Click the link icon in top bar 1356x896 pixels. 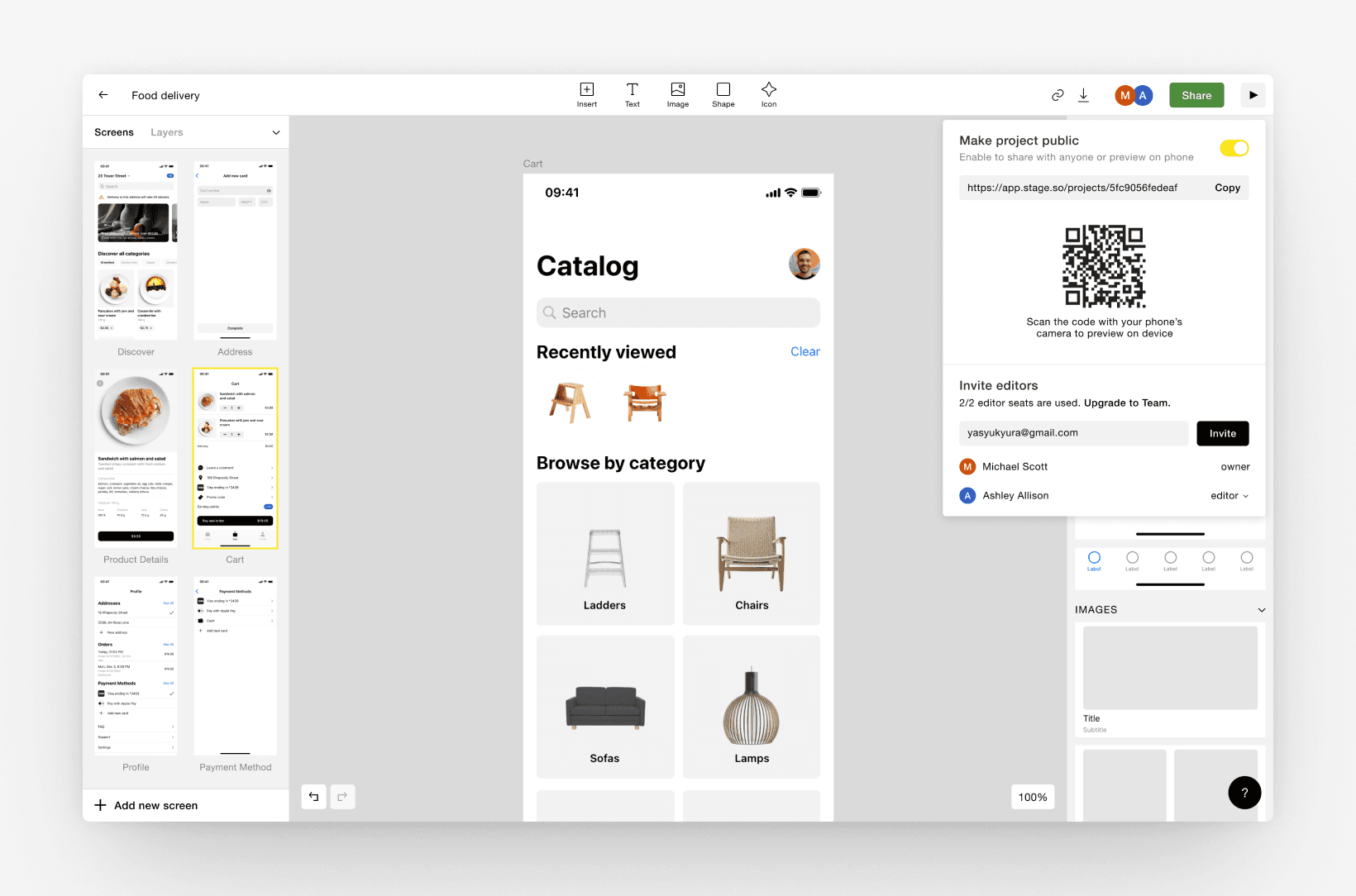click(x=1058, y=95)
